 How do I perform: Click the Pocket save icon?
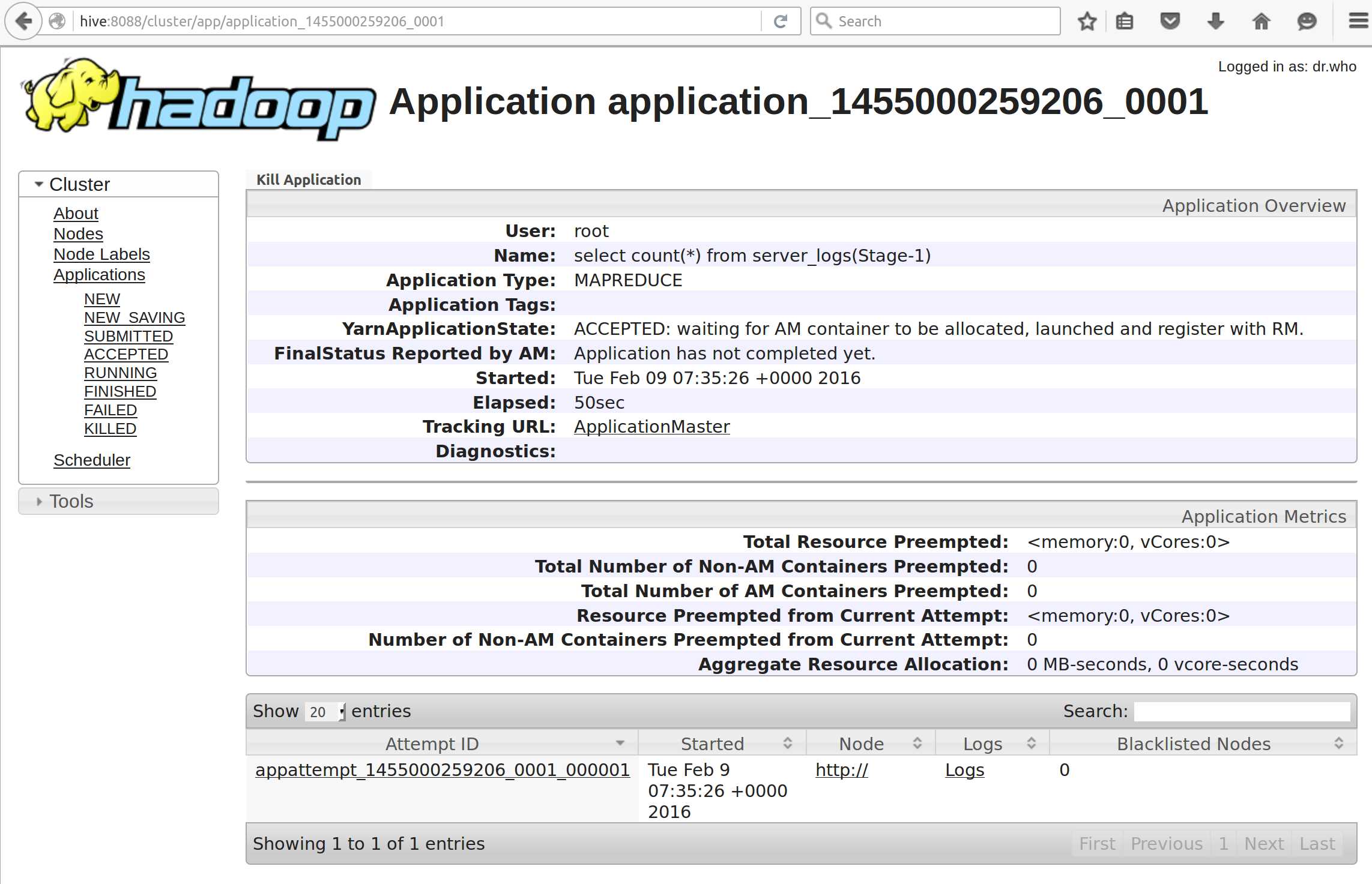(1170, 22)
